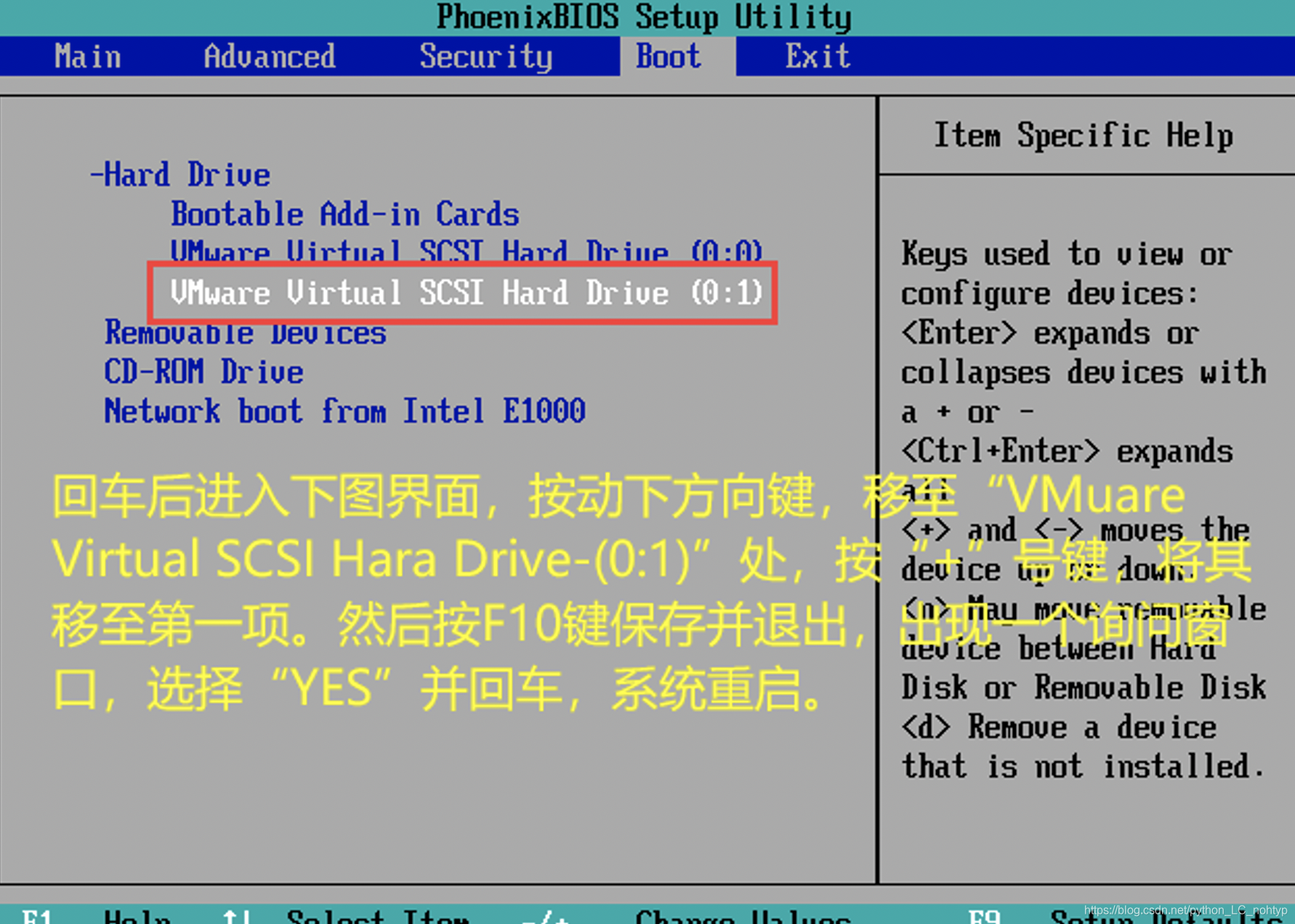The width and height of the screenshot is (1295, 924).
Task: Select CD-ROM Drive boot entry
Action: (x=204, y=372)
